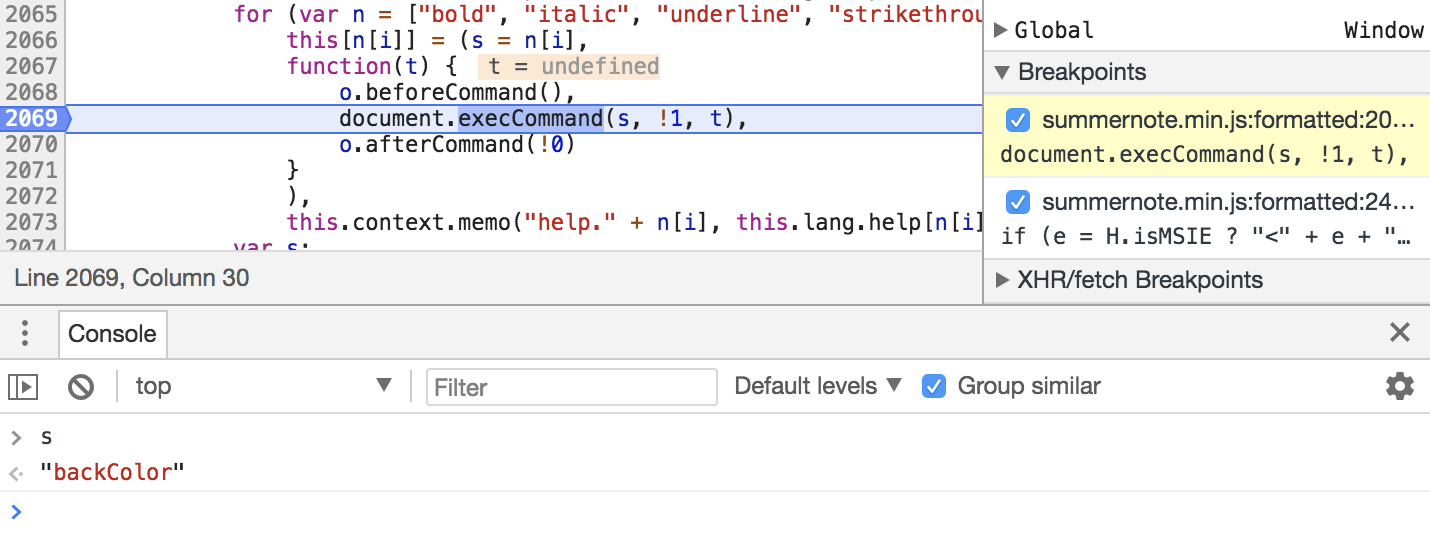Focus the console Filter input field
1430x546 pixels.
tap(572, 386)
